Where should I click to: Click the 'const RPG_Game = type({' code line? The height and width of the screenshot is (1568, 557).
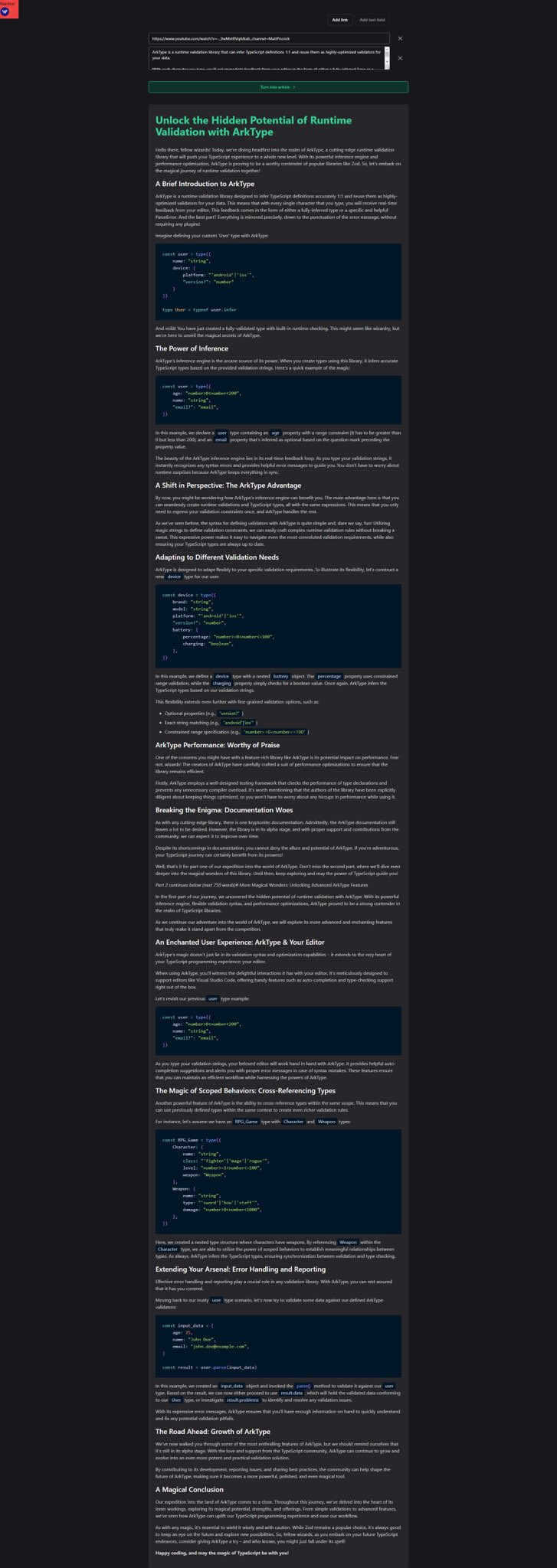[x=193, y=1140]
